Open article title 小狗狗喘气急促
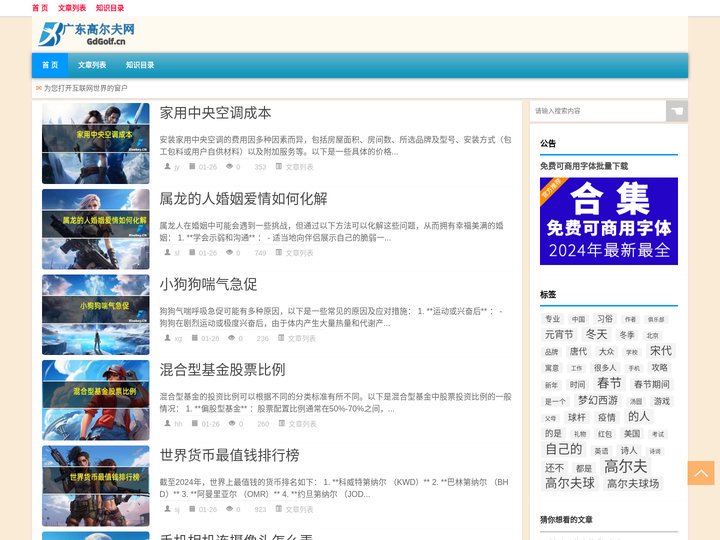720x540 pixels. [208, 284]
